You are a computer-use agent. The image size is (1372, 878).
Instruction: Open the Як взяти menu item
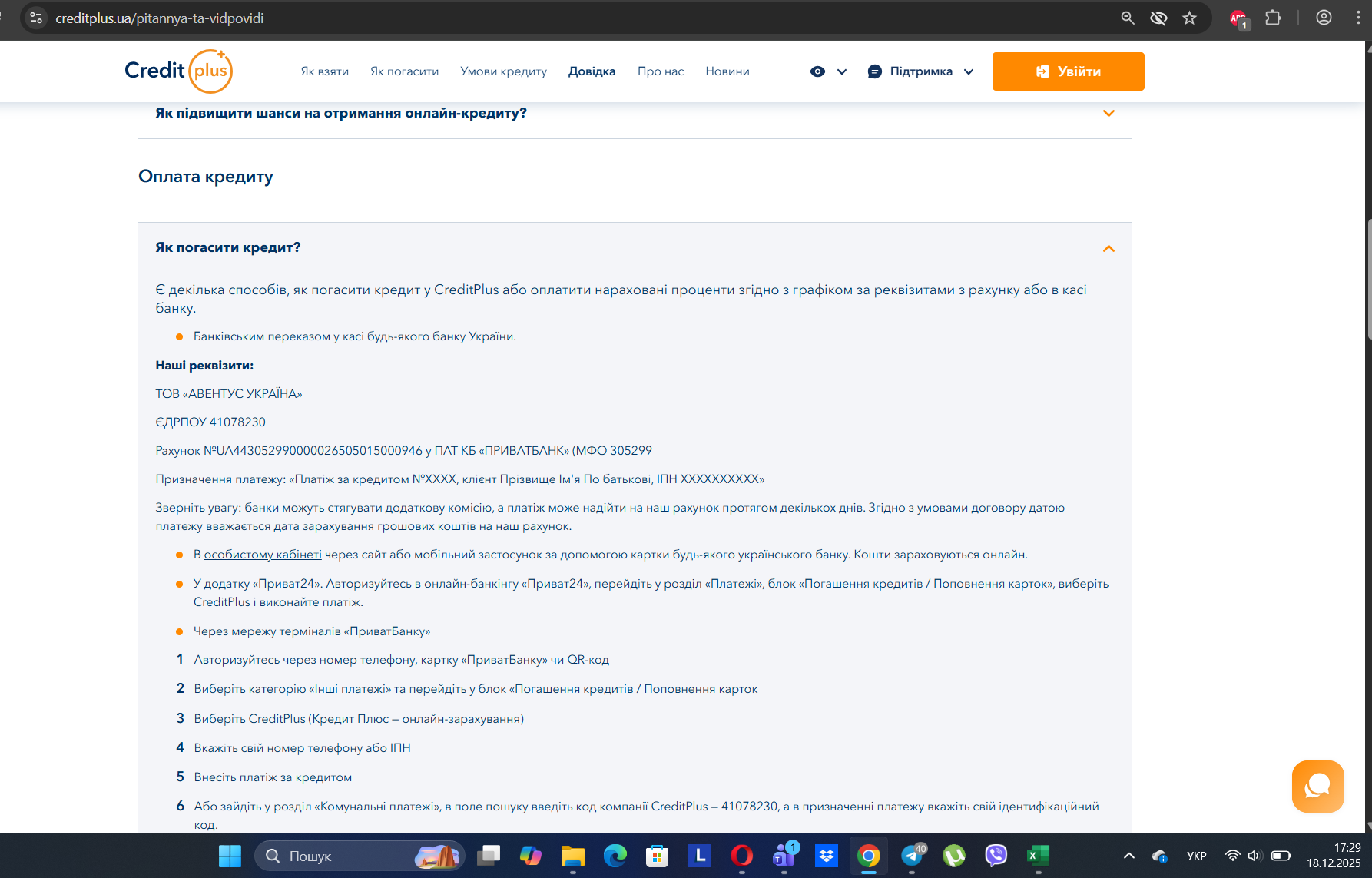point(324,71)
